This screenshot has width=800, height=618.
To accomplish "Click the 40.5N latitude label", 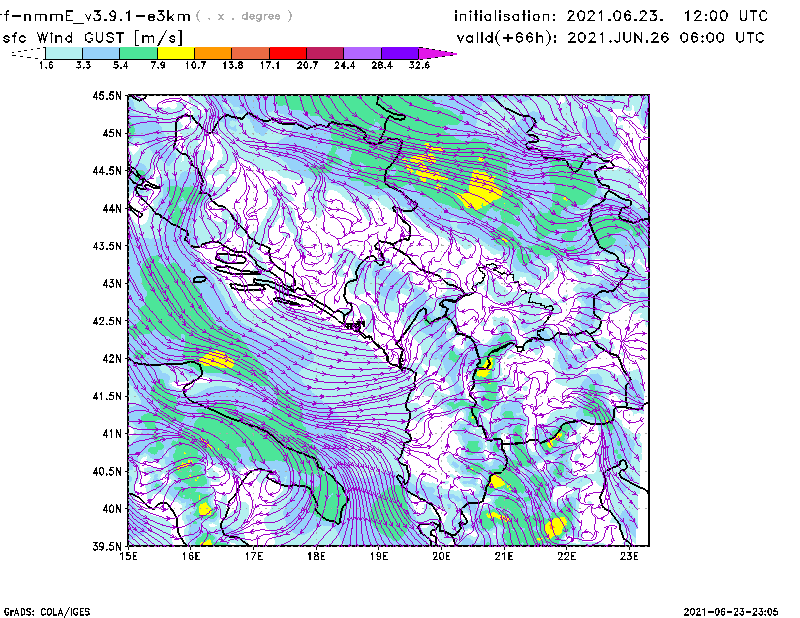I will click(x=107, y=472).
